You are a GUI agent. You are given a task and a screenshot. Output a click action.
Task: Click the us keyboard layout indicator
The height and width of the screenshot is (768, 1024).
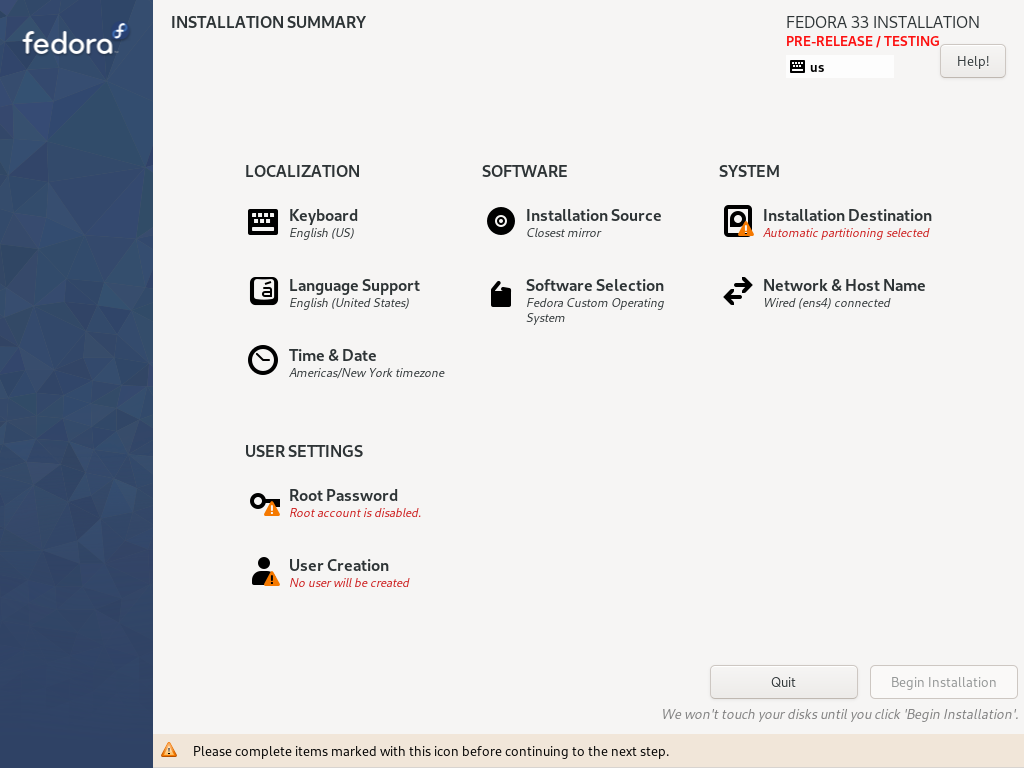840,67
